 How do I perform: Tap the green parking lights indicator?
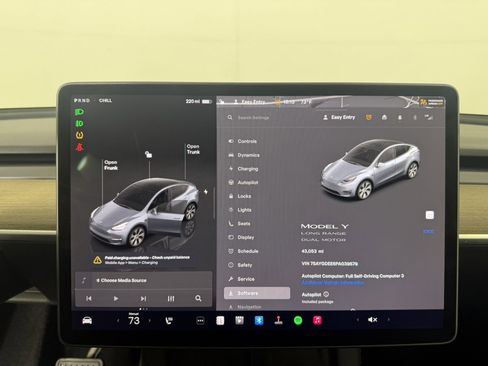pos(79,124)
